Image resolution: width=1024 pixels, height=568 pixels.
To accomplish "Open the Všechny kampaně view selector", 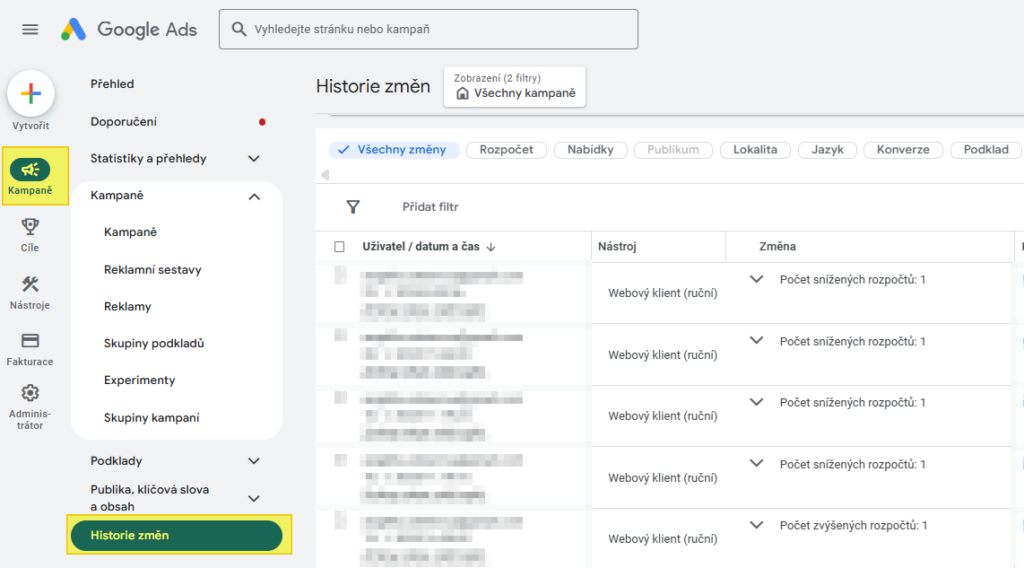I will pos(514,87).
